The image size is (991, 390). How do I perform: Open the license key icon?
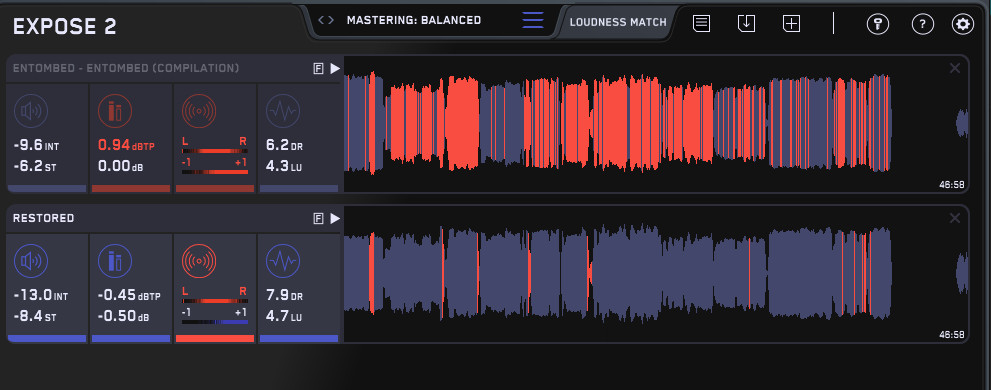point(877,24)
